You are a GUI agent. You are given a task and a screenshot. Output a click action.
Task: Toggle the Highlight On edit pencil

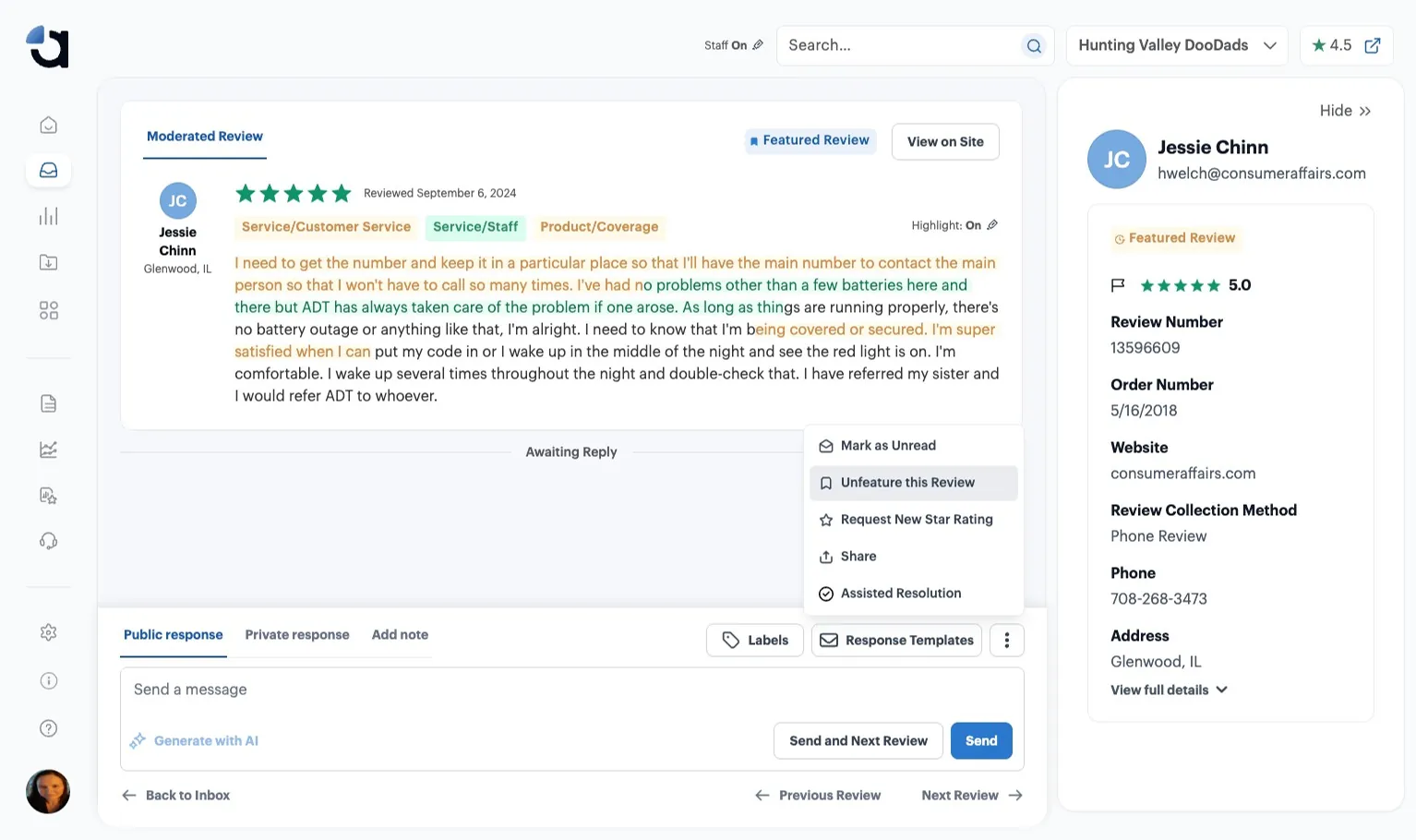click(x=992, y=224)
